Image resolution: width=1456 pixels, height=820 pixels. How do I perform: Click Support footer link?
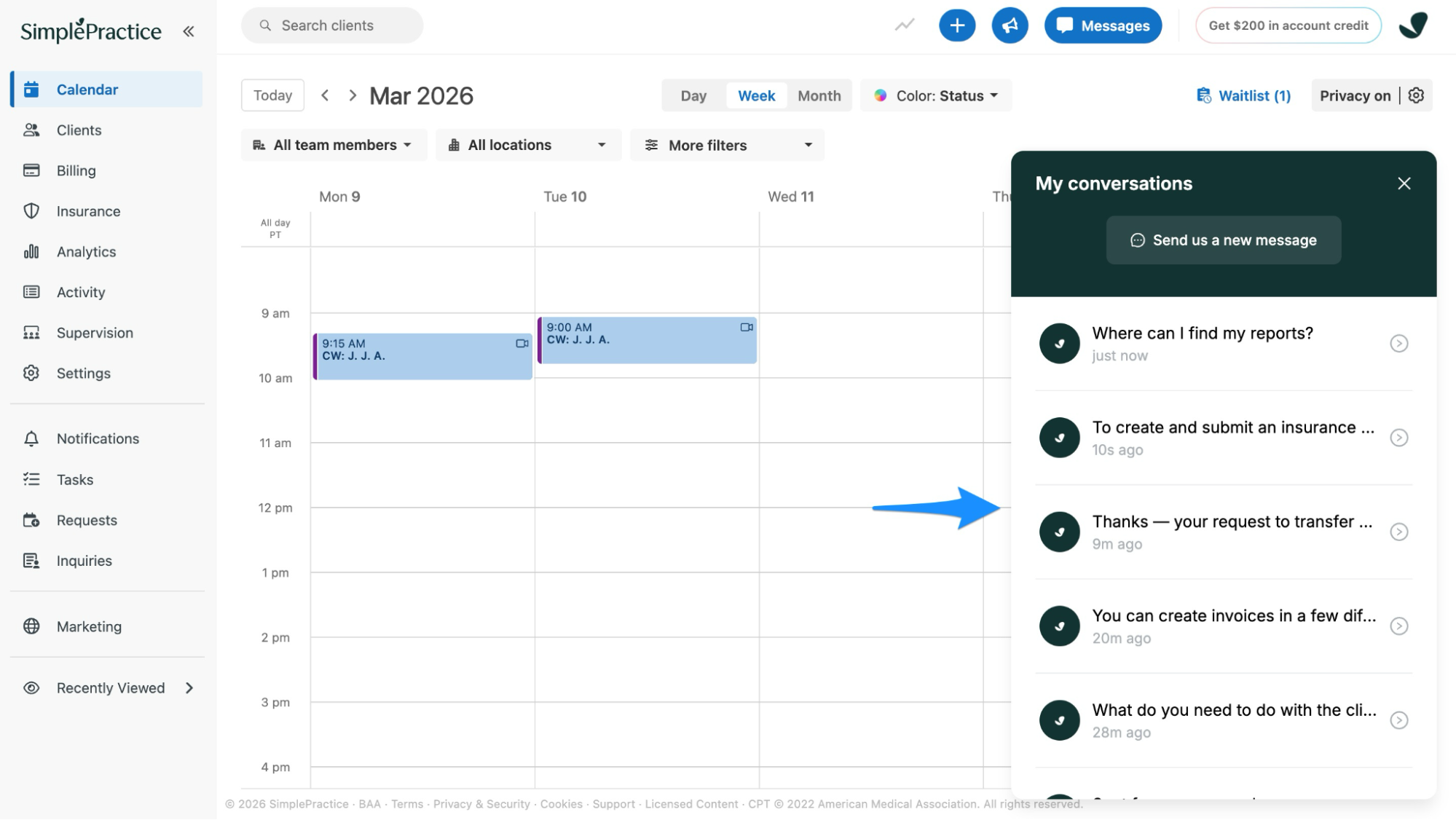613,804
